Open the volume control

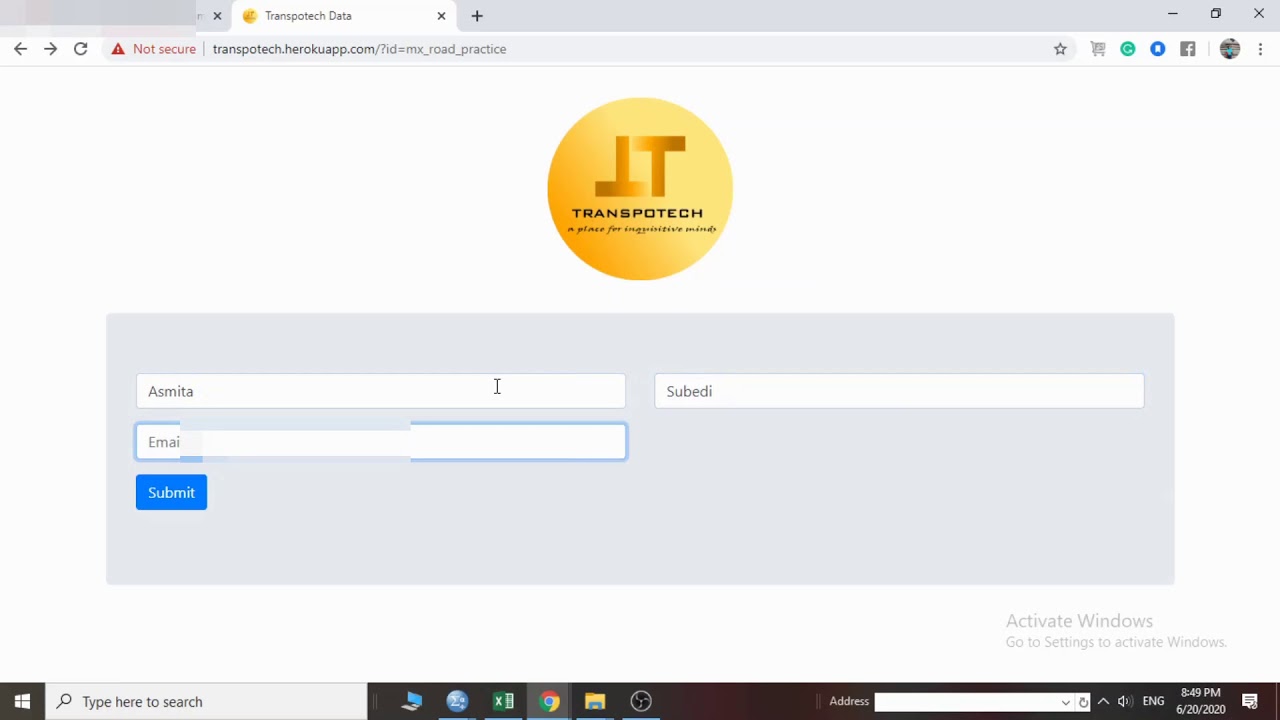(1124, 701)
